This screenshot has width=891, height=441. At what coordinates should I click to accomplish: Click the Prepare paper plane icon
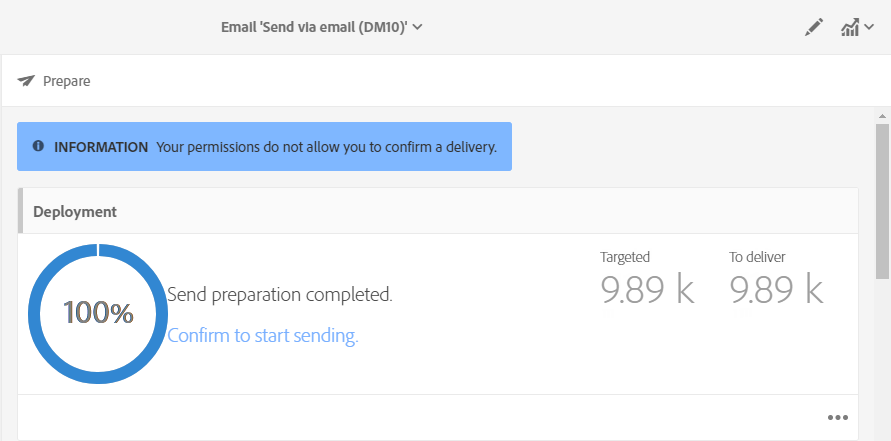coord(26,81)
